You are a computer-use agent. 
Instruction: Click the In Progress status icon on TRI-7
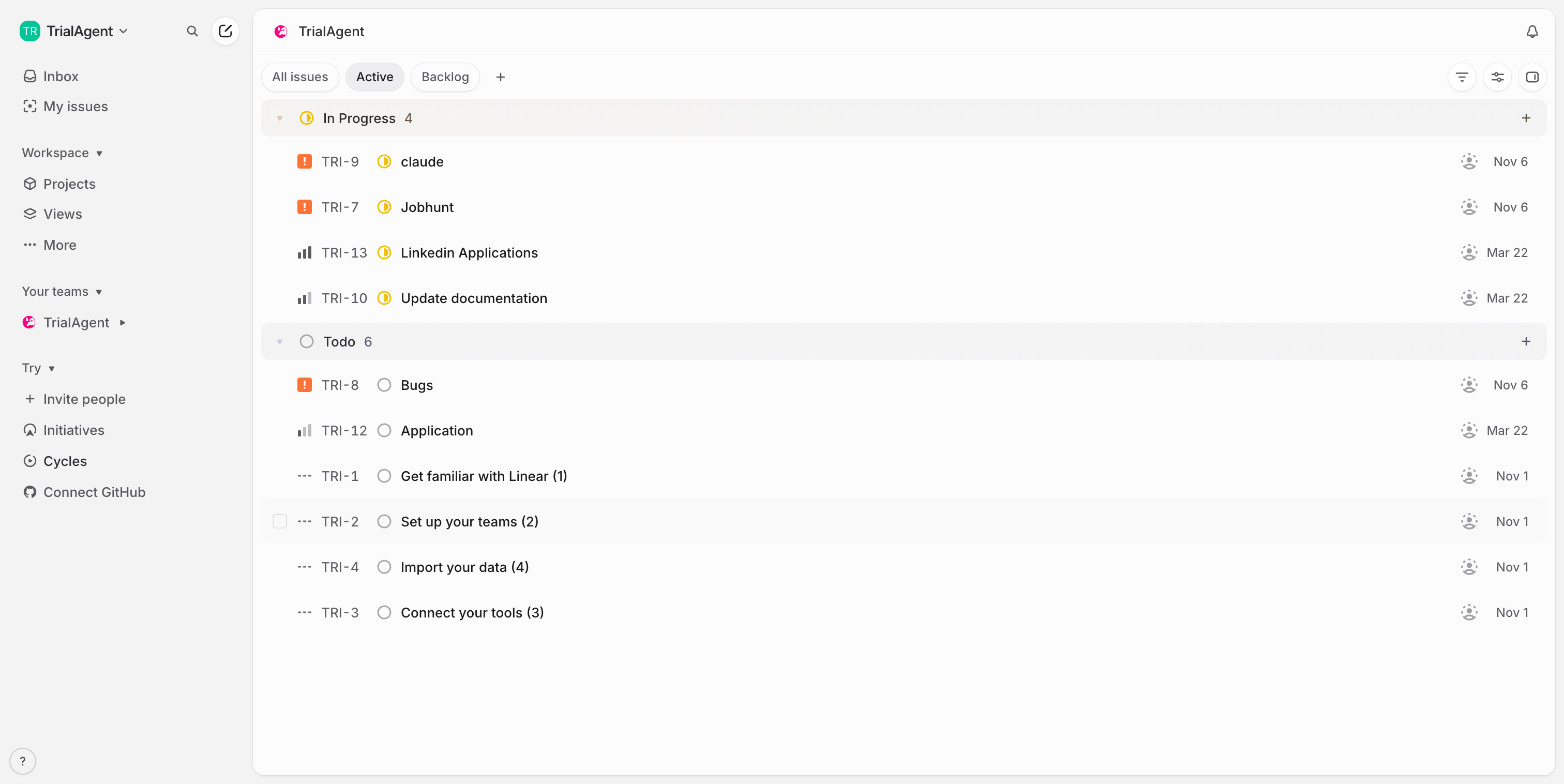point(384,206)
